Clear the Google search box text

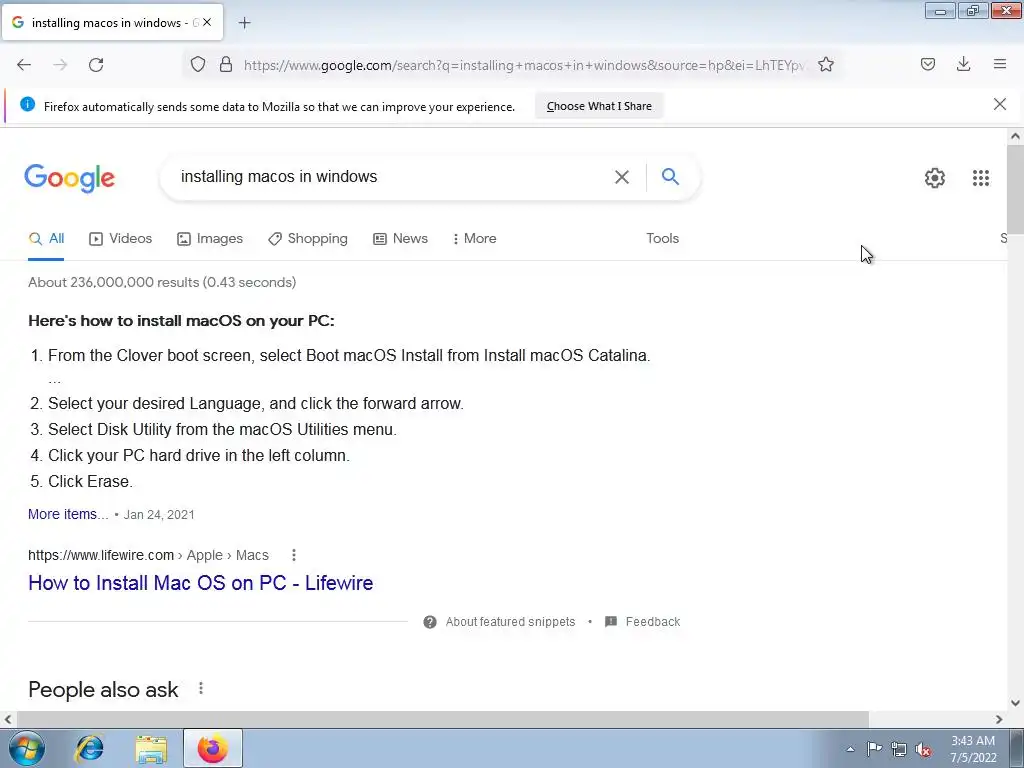tap(622, 177)
